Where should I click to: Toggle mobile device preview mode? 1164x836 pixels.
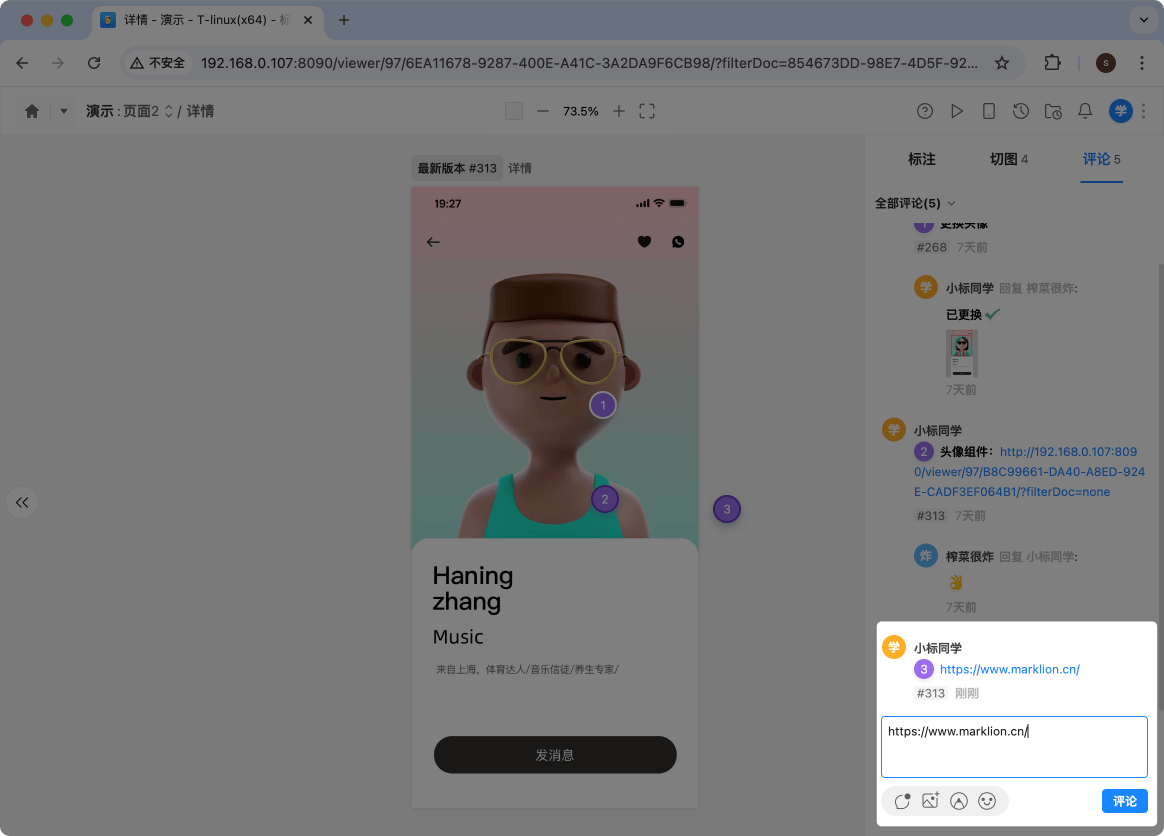coord(989,111)
